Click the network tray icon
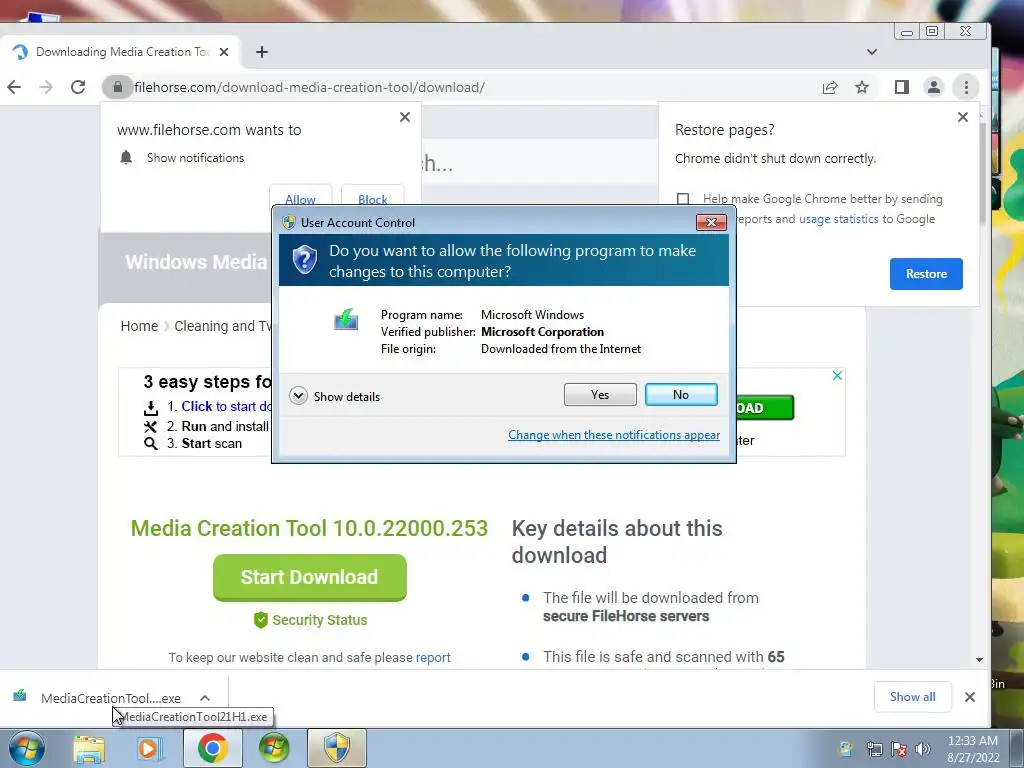Screen dimensions: 1024x768 874,748
